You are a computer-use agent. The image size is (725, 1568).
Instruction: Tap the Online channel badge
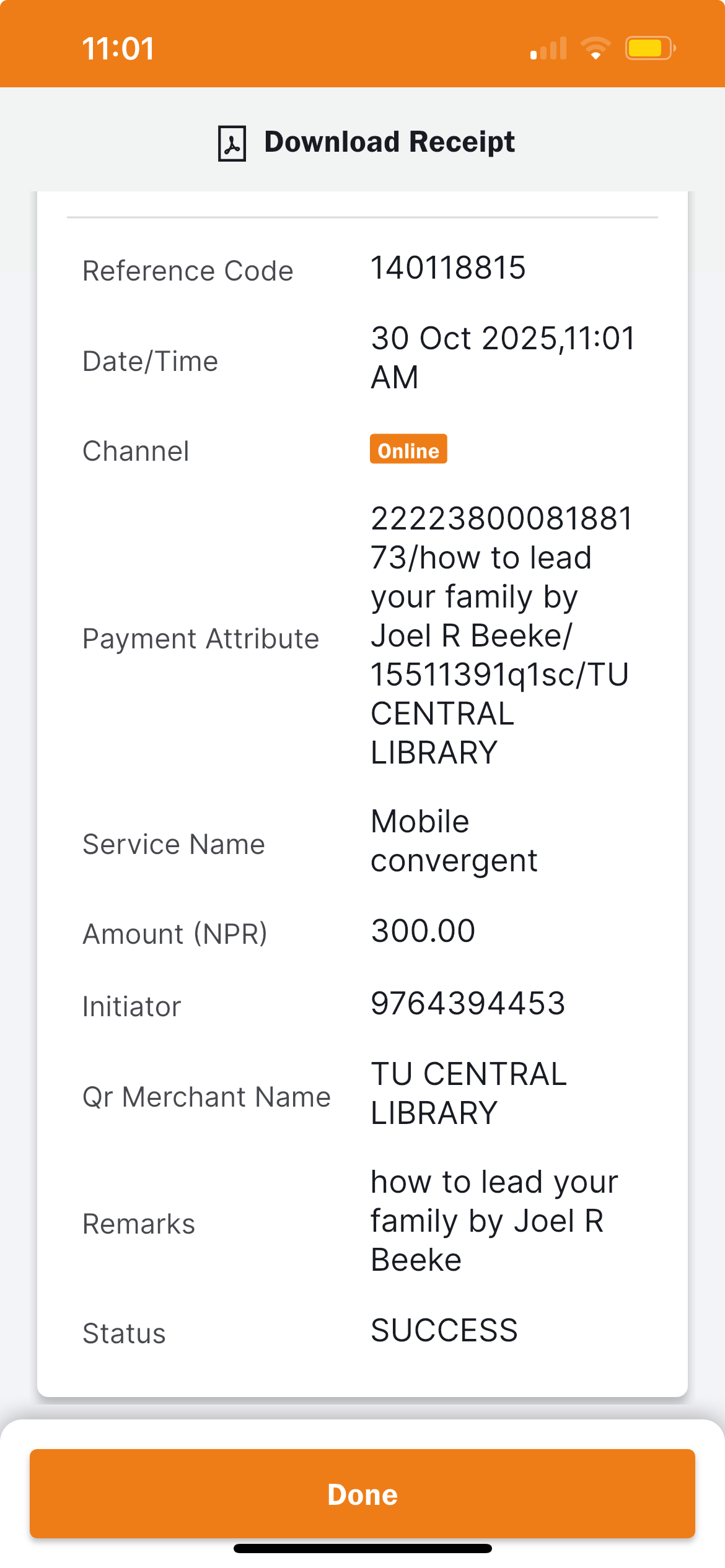(x=408, y=450)
